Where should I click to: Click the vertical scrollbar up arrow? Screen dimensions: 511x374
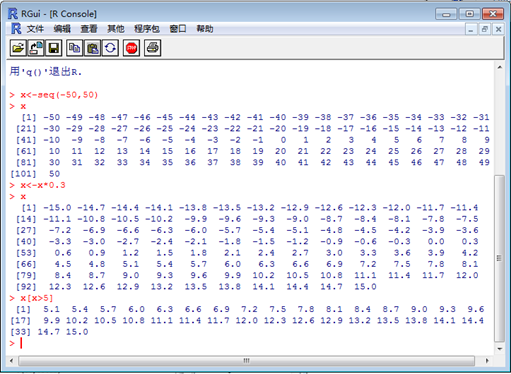pos(499,67)
